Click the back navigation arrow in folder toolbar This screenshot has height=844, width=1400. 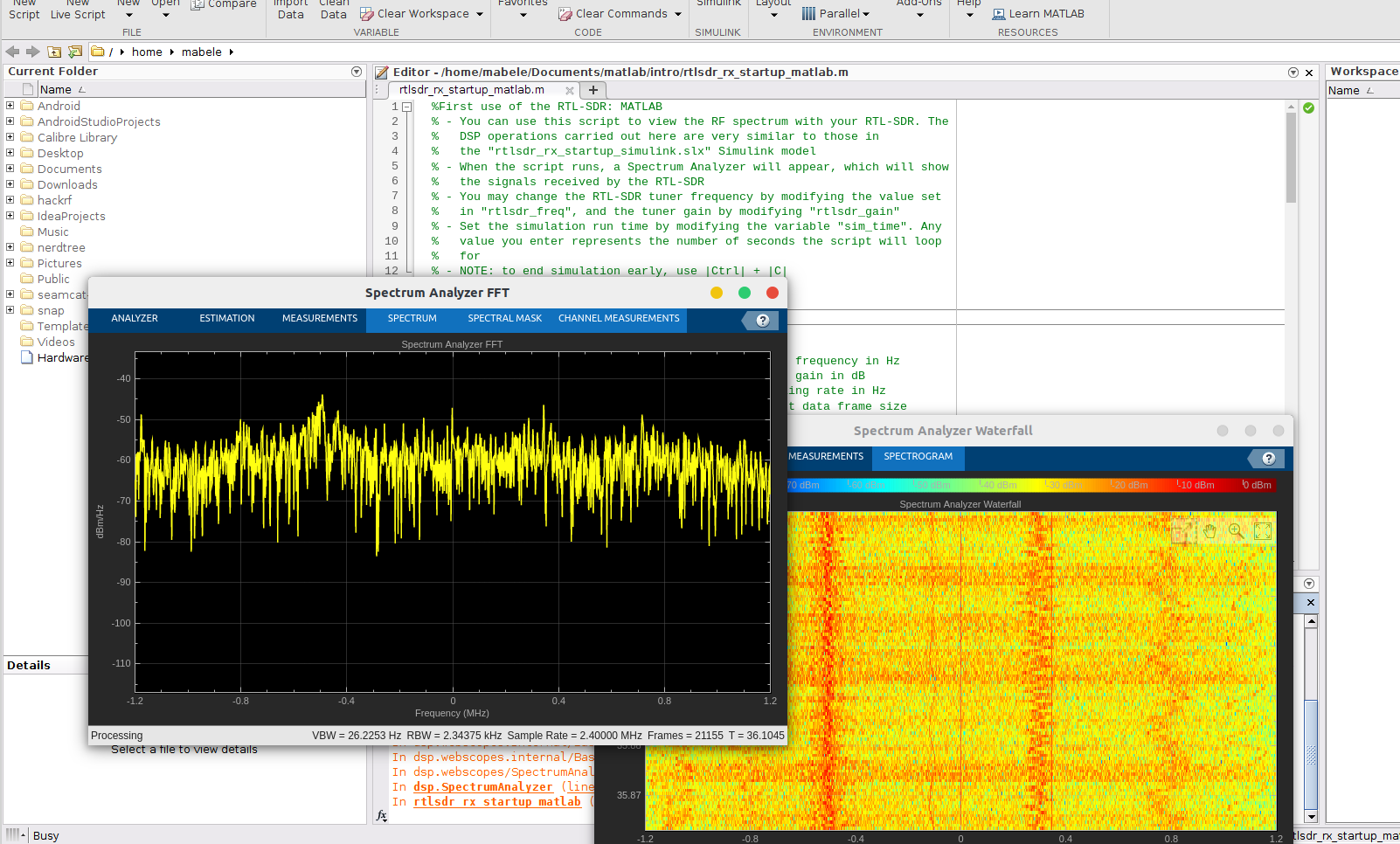click(x=12, y=52)
